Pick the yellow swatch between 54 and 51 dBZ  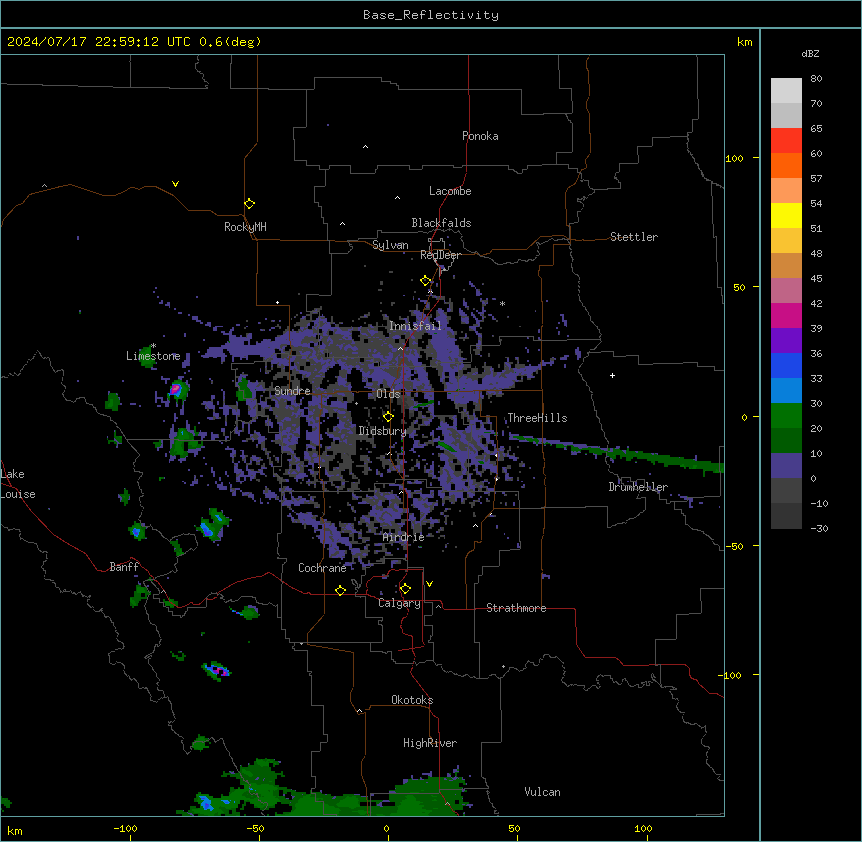[786, 215]
